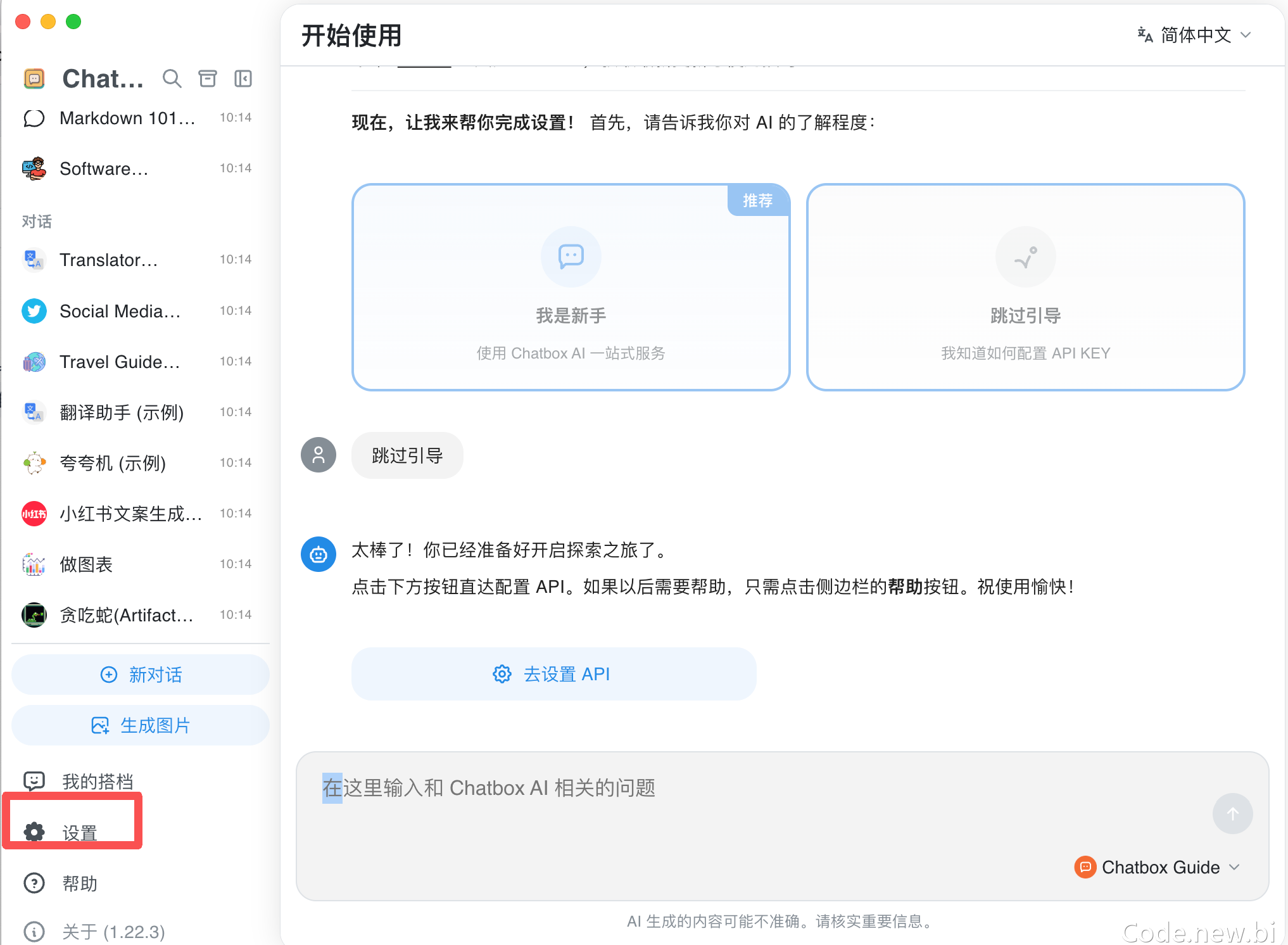
Task: Click the gear icon in 去设置 API button
Action: click(x=502, y=674)
